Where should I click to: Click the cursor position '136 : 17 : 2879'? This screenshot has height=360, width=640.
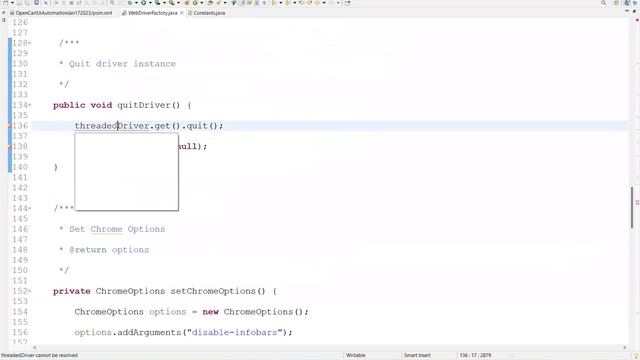click(x=475, y=355)
